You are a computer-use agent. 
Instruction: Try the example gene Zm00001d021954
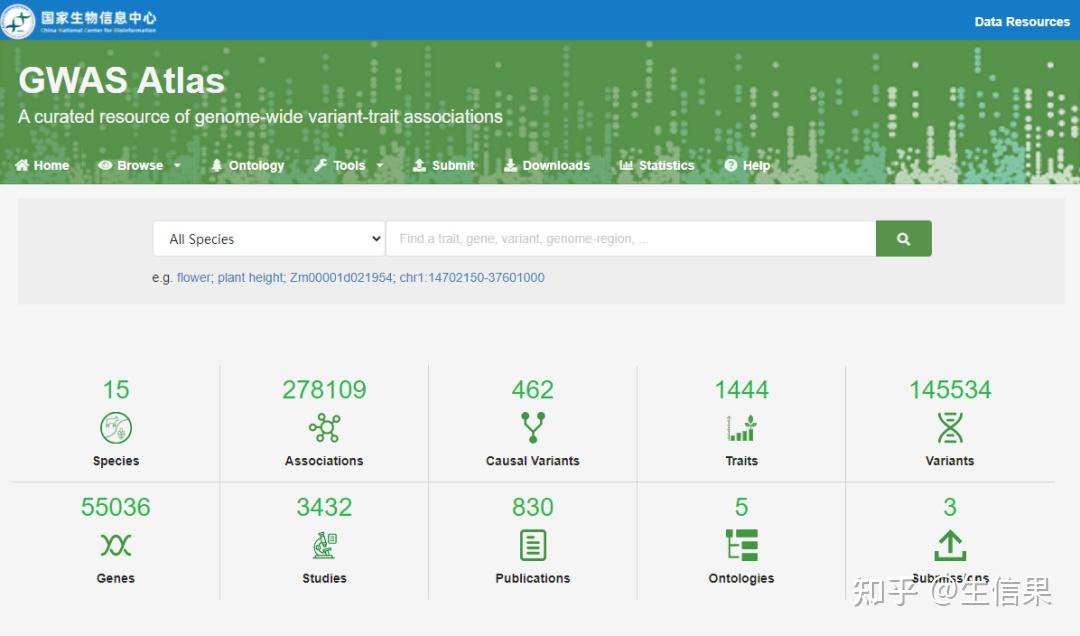click(341, 278)
